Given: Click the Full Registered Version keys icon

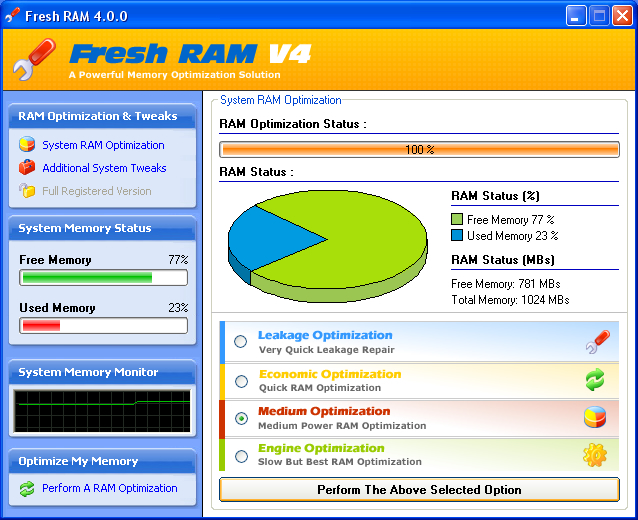Looking at the screenshot, I should tap(27, 190).
